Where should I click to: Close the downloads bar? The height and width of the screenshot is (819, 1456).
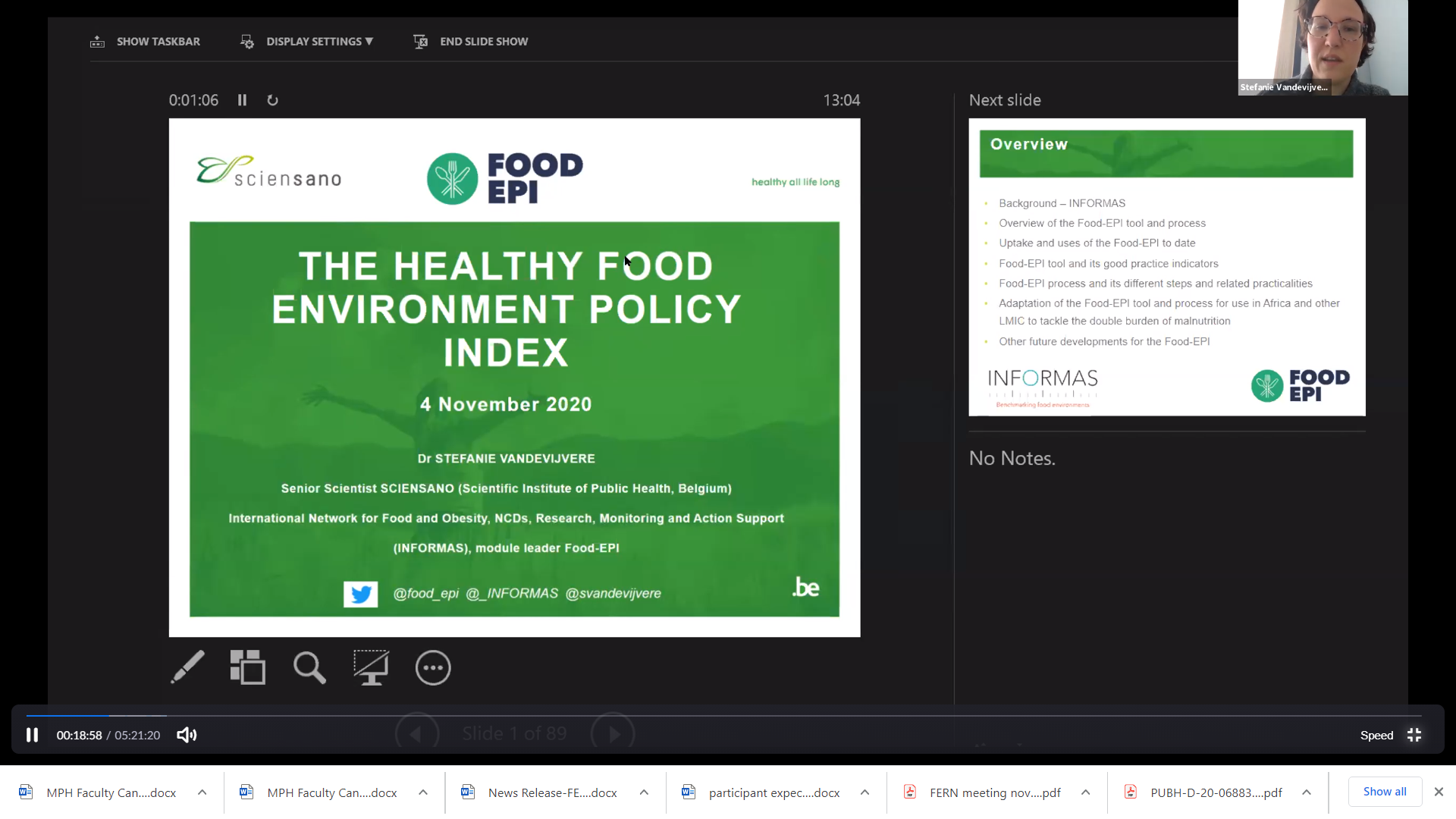(1439, 792)
